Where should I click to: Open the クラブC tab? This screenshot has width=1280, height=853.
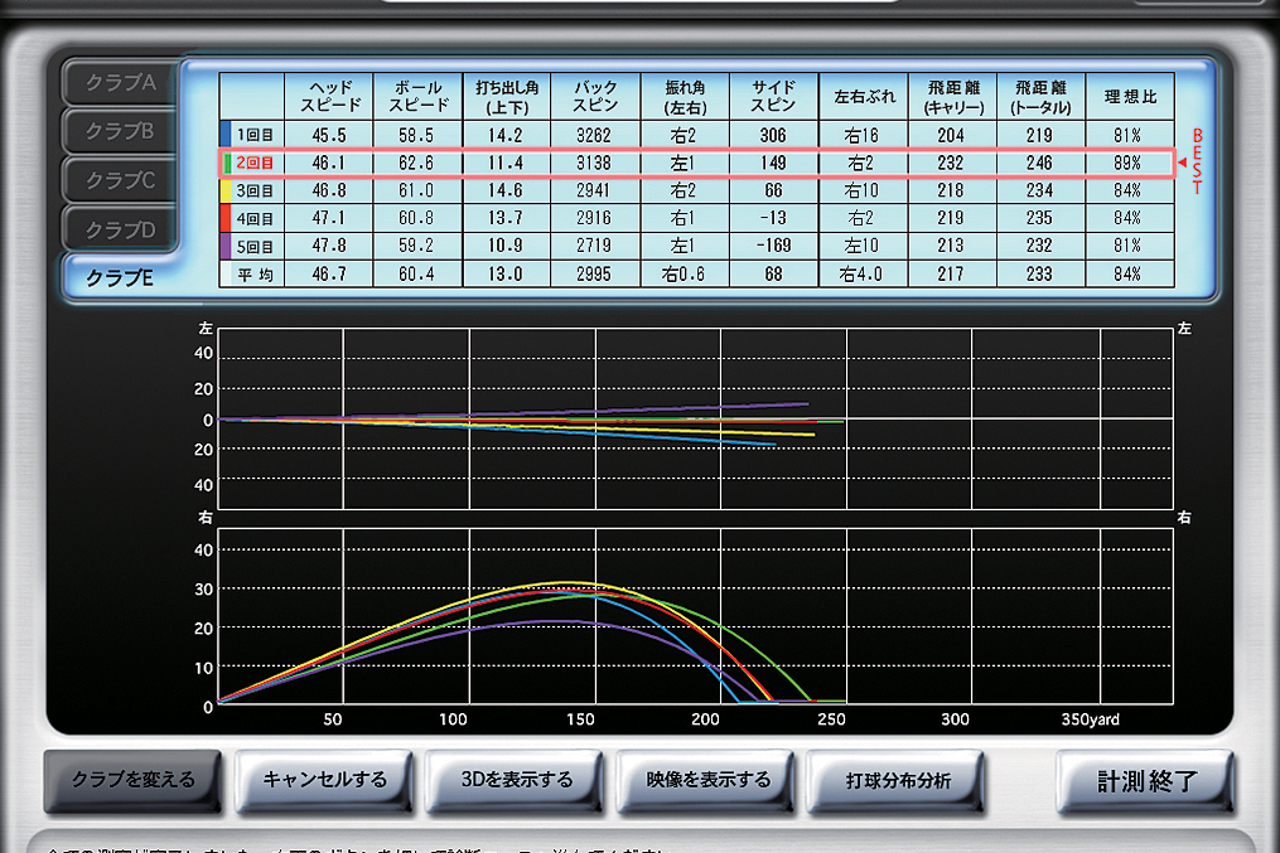119,180
